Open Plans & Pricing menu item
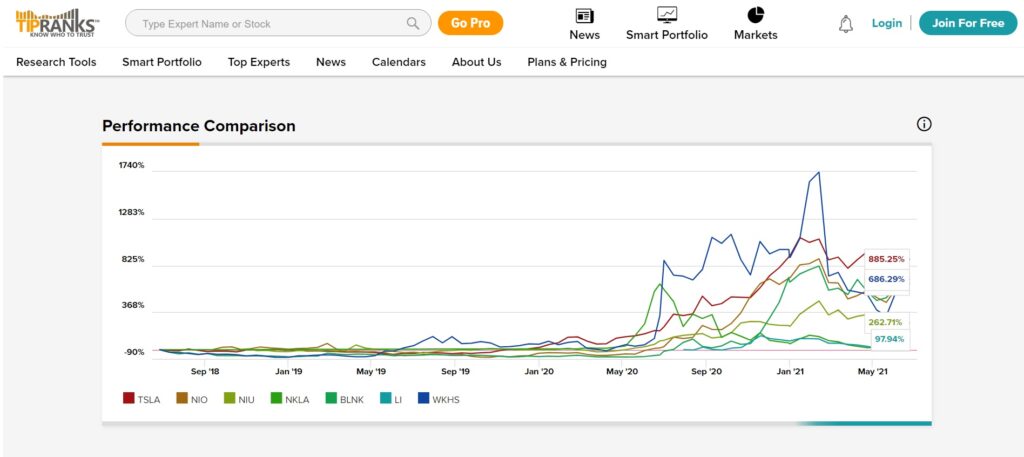Image resolution: width=1024 pixels, height=457 pixels. tap(567, 62)
